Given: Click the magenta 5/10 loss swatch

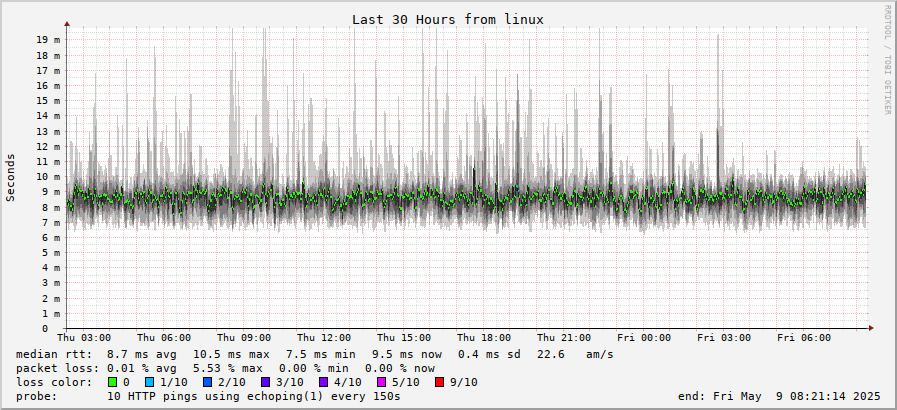Looking at the screenshot, I should [x=382, y=382].
